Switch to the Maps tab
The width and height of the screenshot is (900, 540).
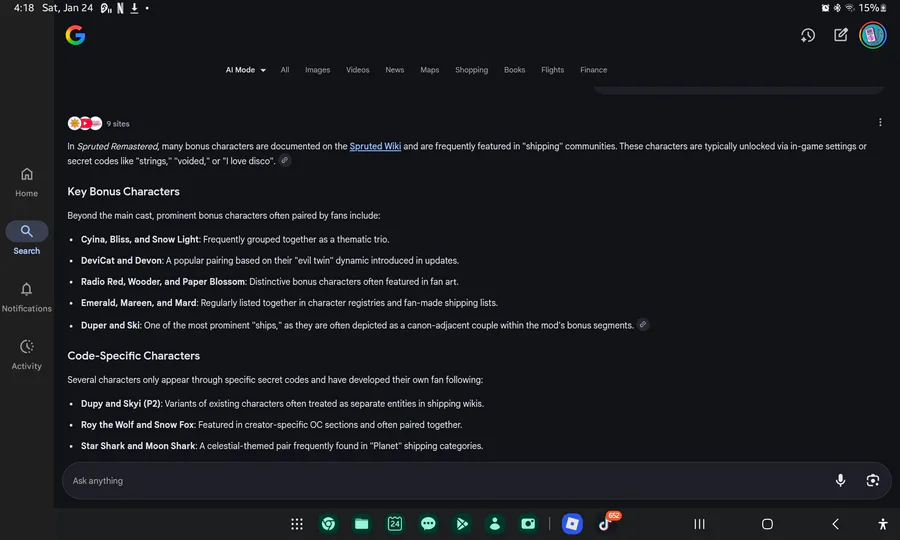point(429,70)
